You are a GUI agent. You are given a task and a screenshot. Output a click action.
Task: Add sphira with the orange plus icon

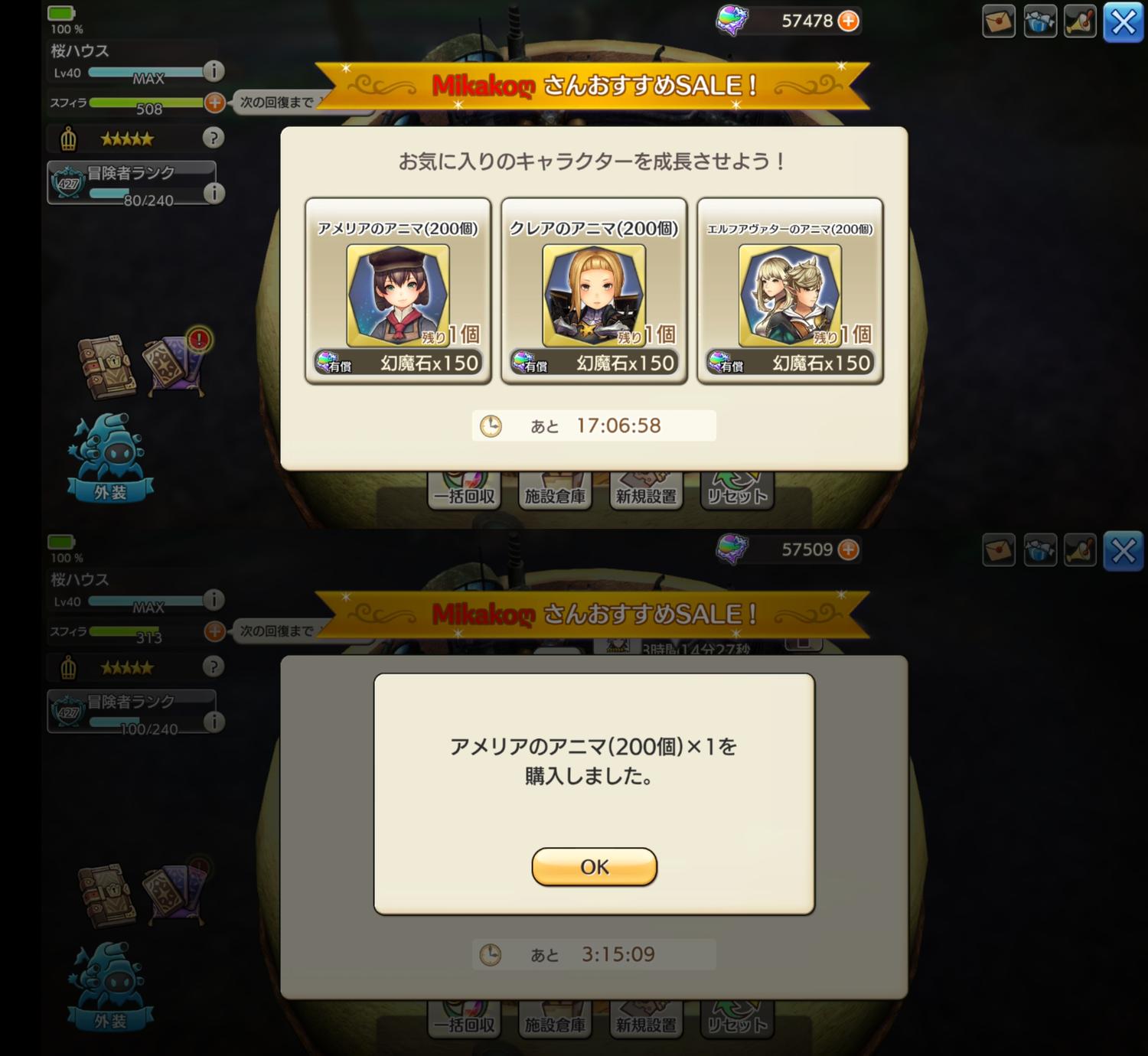[215, 102]
